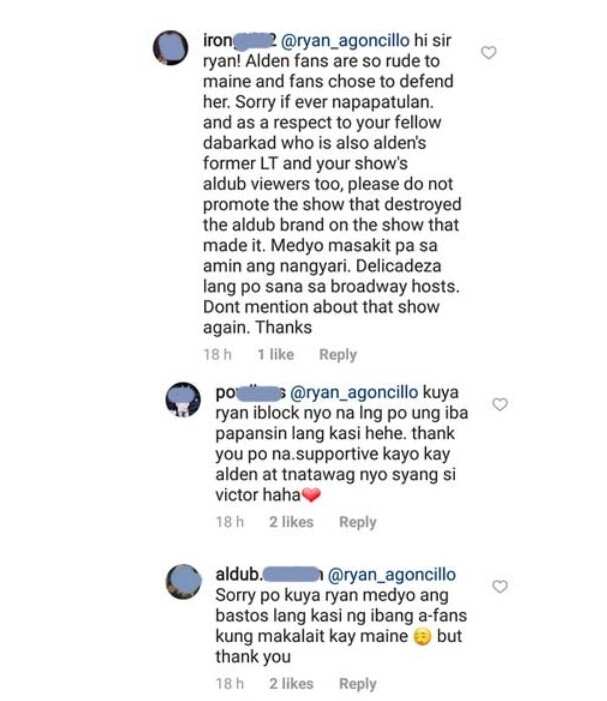Open first commenter's profile picture
607x701 pixels.
tap(170, 47)
